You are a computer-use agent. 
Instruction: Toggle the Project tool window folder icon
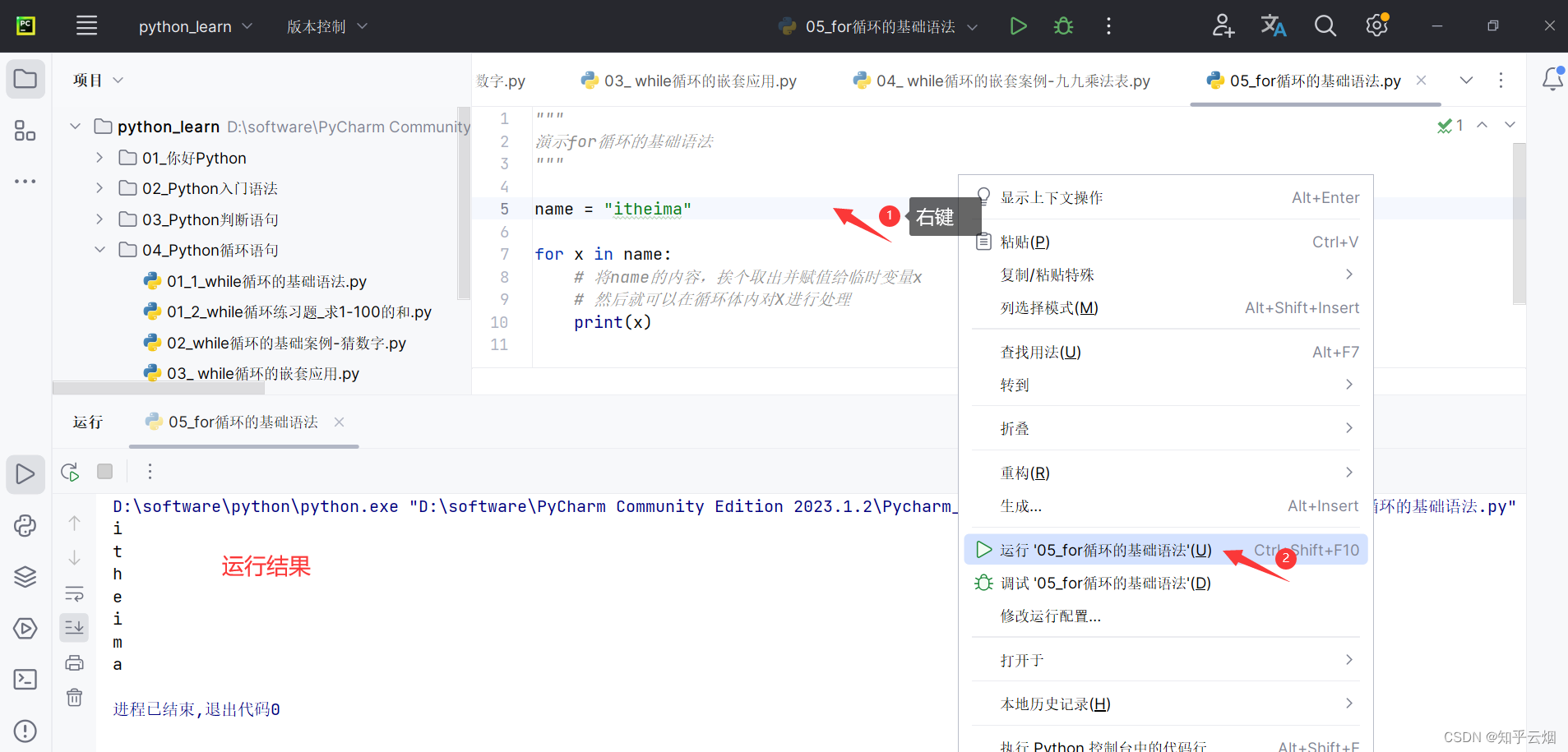(25, 80)
